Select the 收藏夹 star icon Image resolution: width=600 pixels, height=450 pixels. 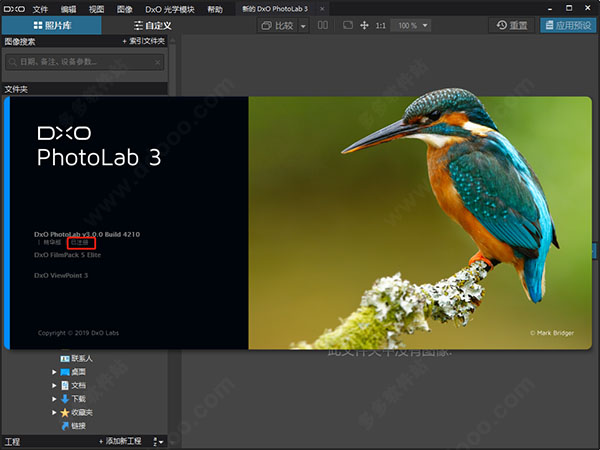coord(65,412)
